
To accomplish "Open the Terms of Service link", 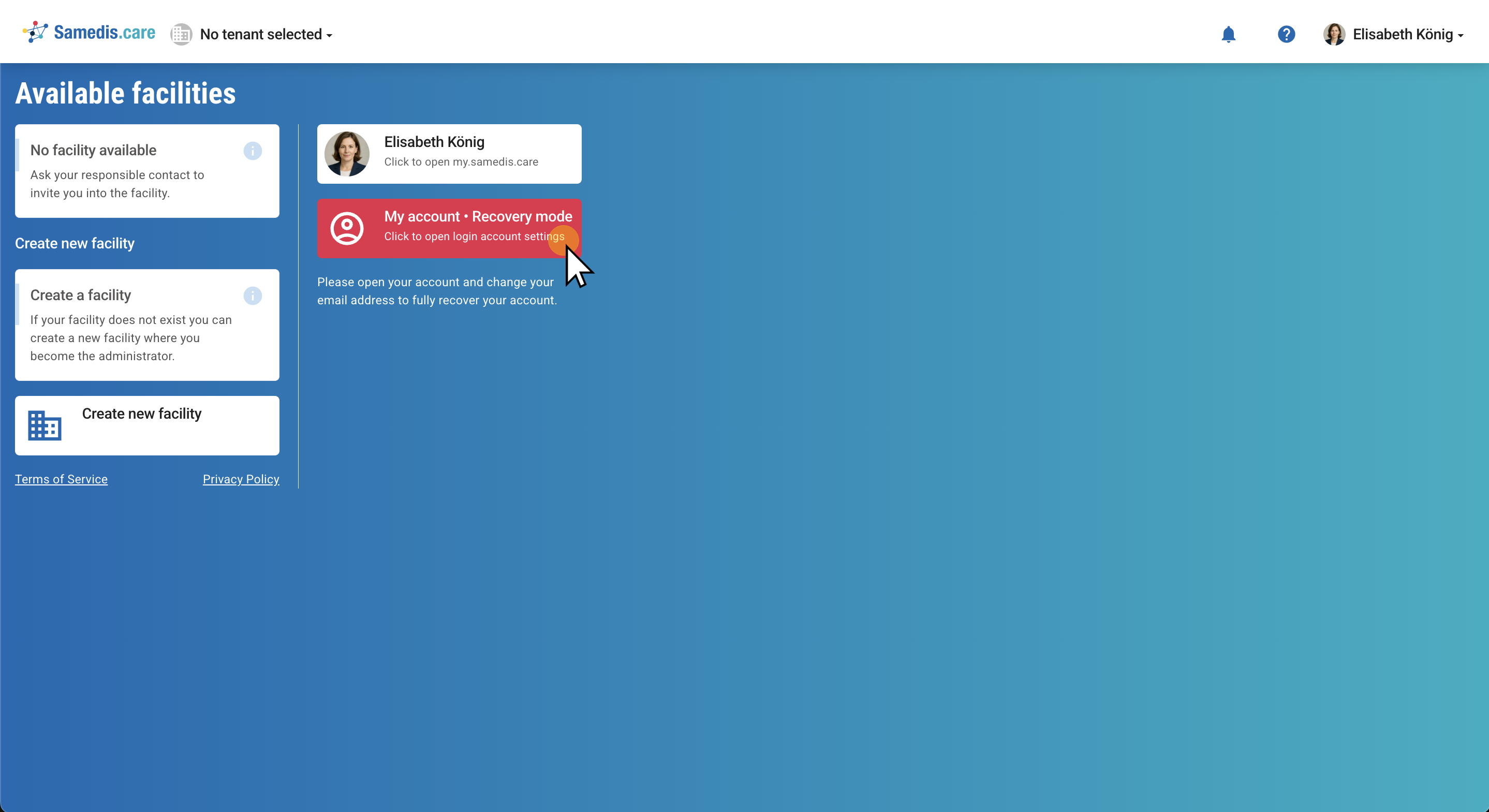I will (61, 479).
